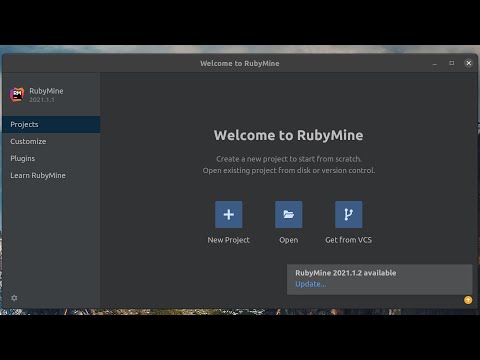Viewport: 480px width, 360px height.
Task: Click the Open label under folder icon
Action: (289, 240)
